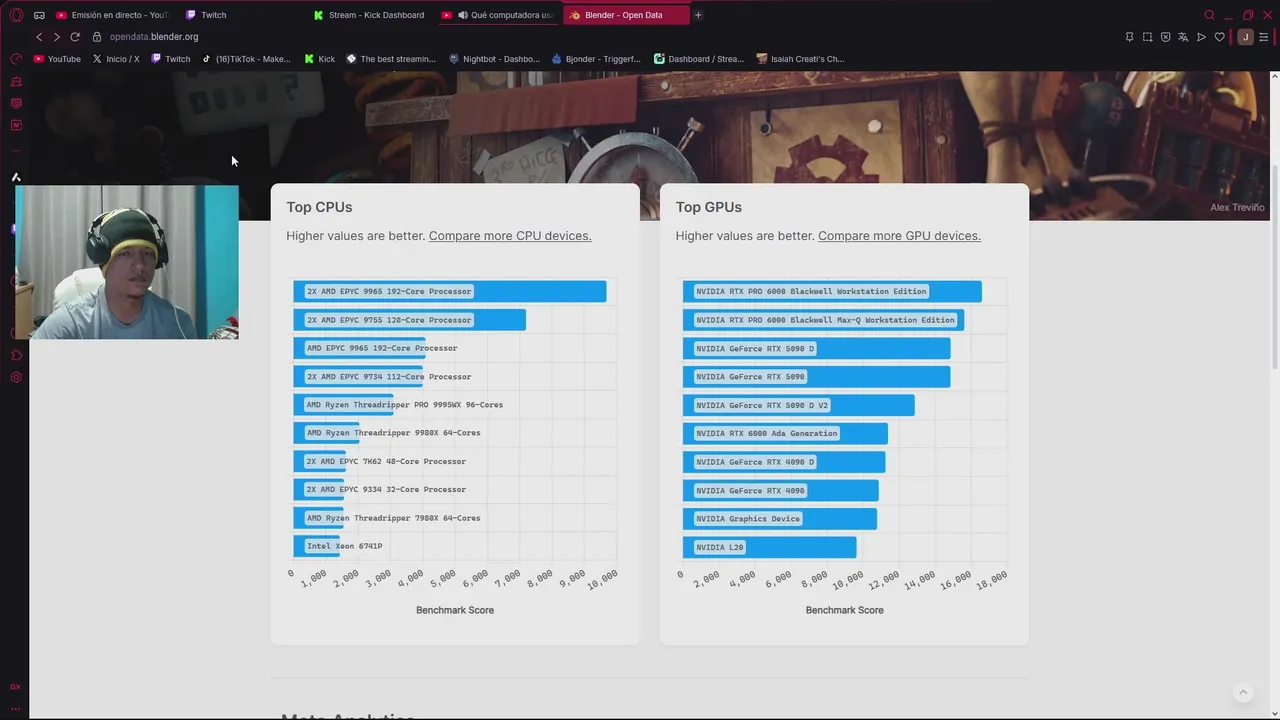This screenshot has width=1280, height=720.
Task: Open settings gear in sidebar
Action: pyautogui.click(x=16, y=377)
